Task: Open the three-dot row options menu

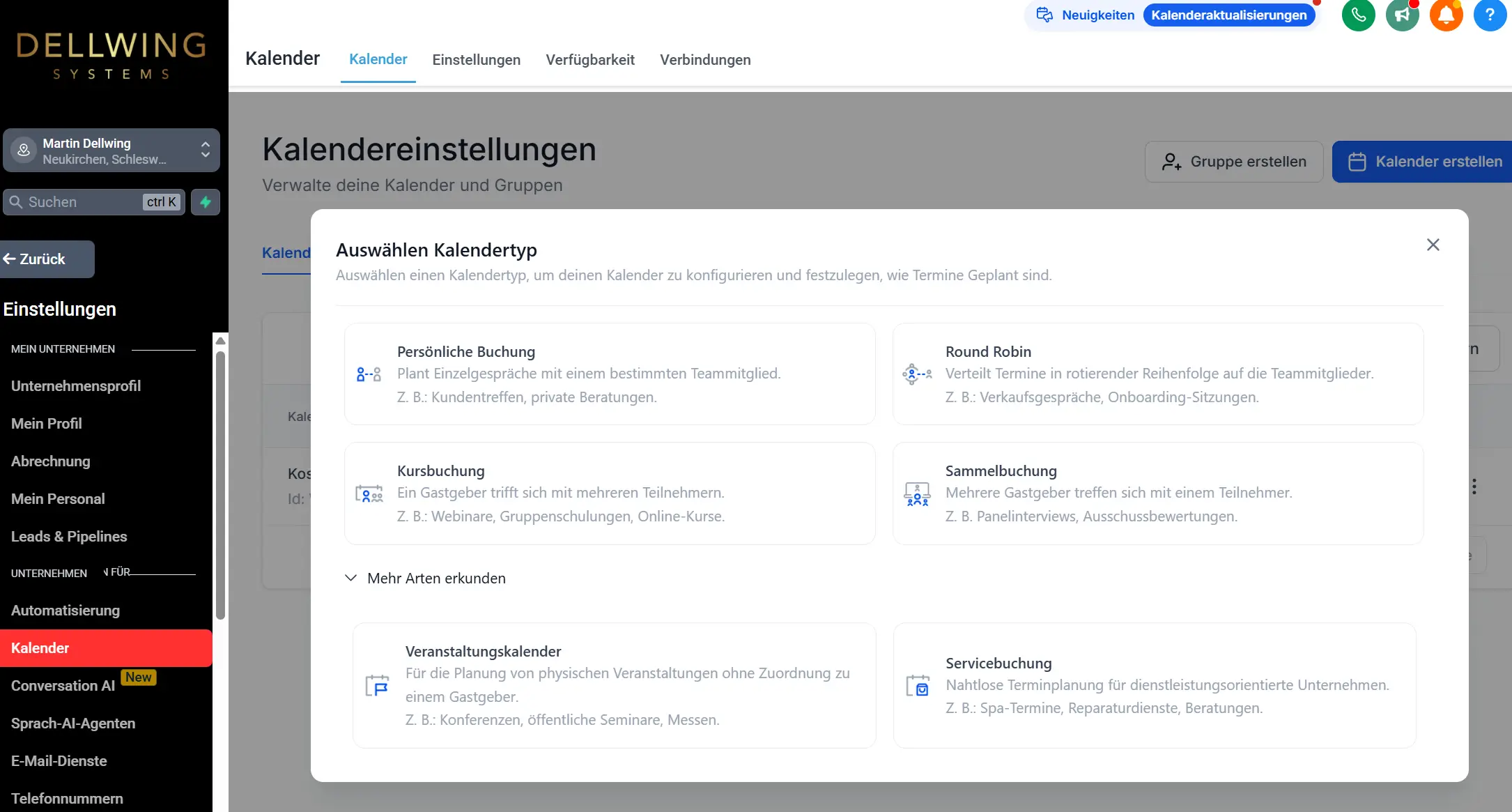Action: click(x=1474, y=487)
